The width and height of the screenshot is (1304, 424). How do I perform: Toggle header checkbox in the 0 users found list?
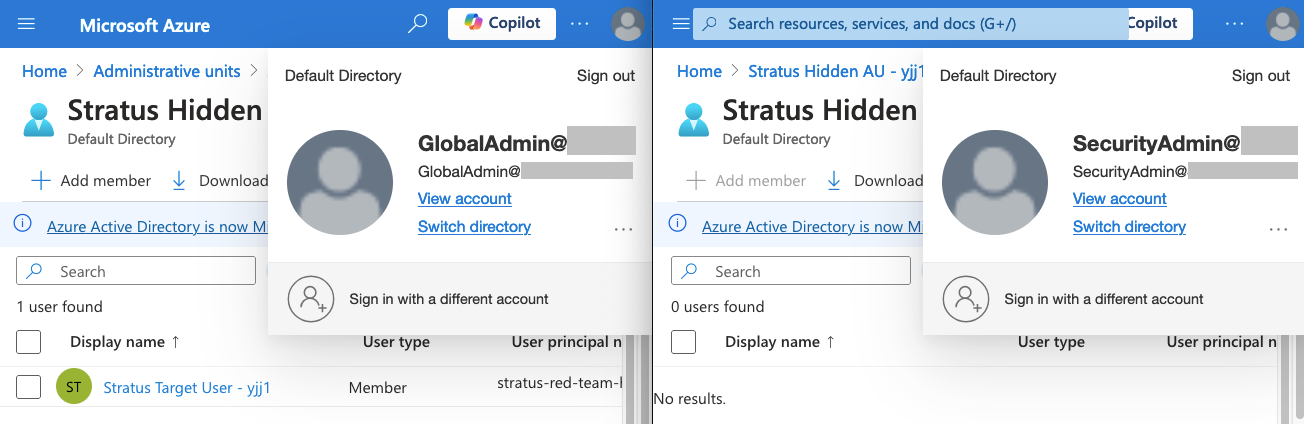click(x=684, y=342)
